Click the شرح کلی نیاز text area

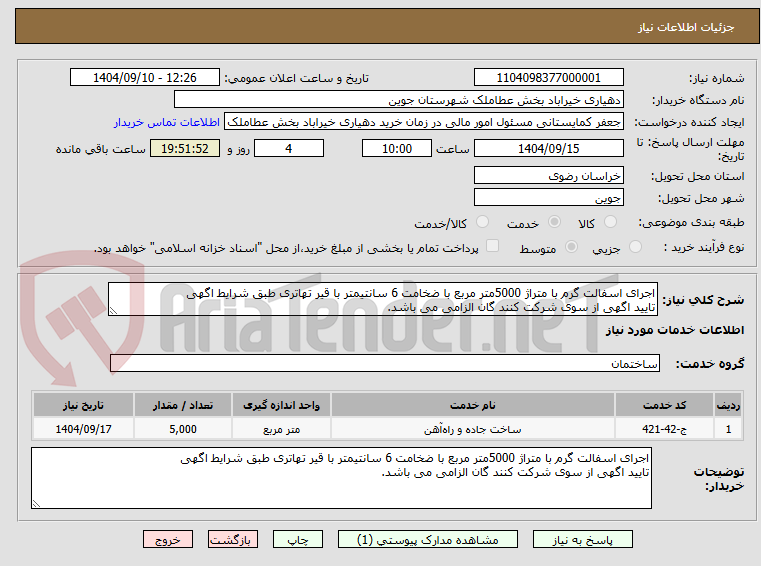click(x=382, y=300)
